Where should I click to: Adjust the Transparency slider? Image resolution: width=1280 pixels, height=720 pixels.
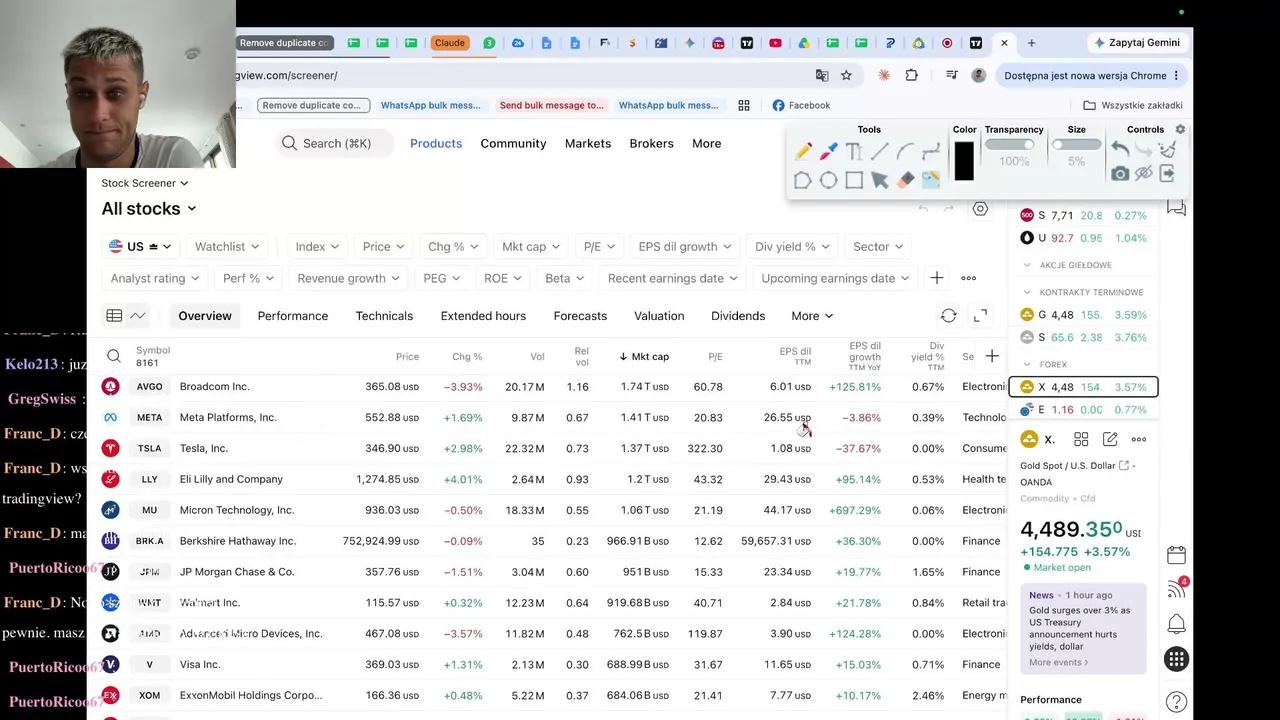[1009, 145]
